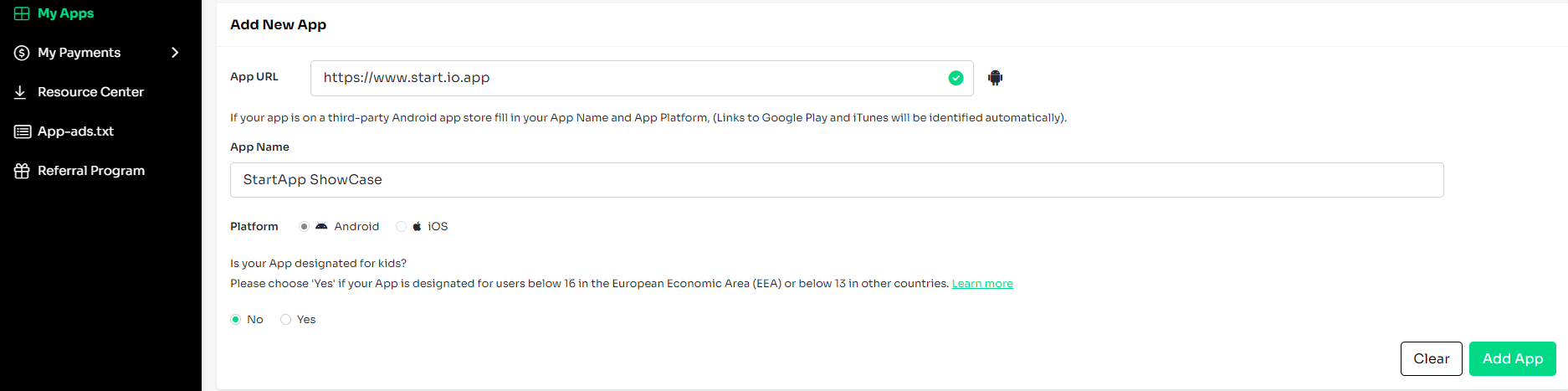The width and height of the screenshot is (1568, 391).
Task: Click the Apple logo next to iOS
Action: tap(417, 227)
